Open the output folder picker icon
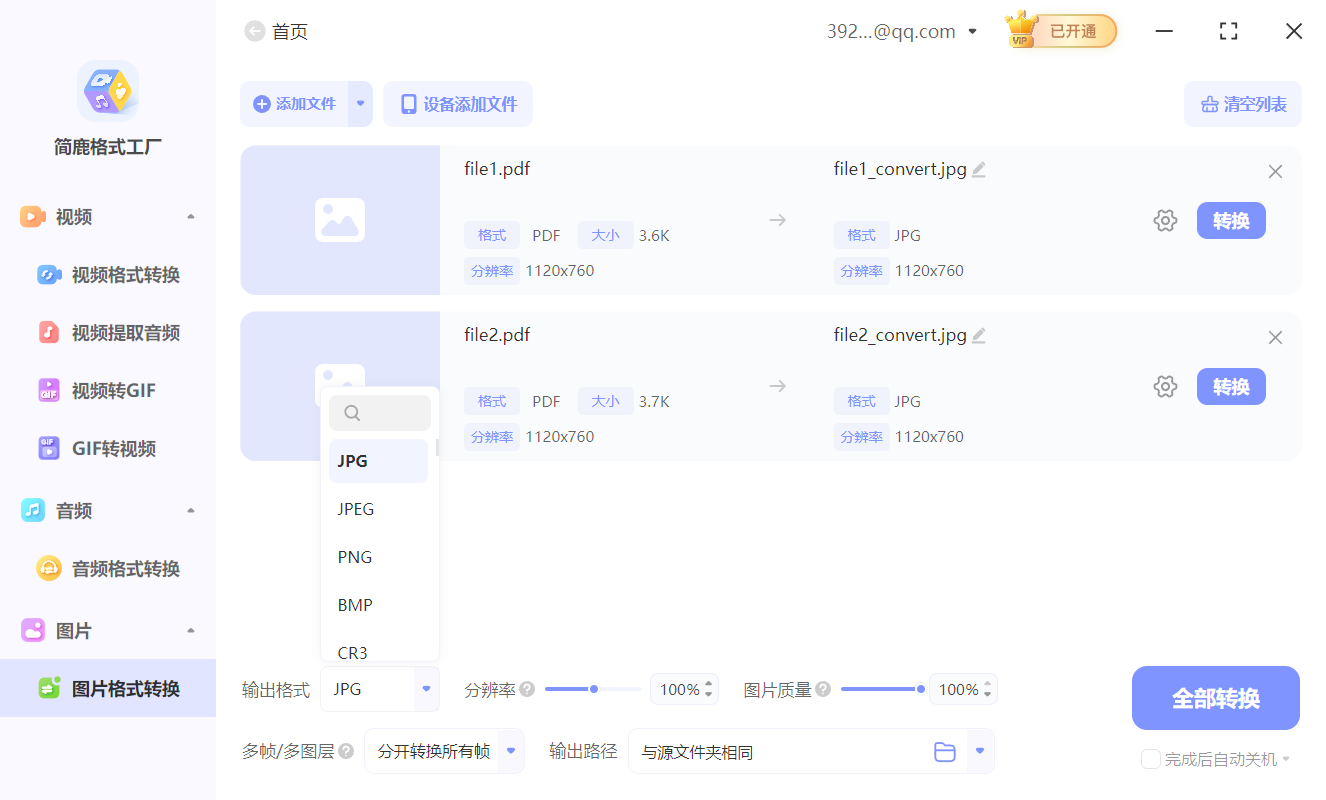1326x800 pixels. [945, 751]
